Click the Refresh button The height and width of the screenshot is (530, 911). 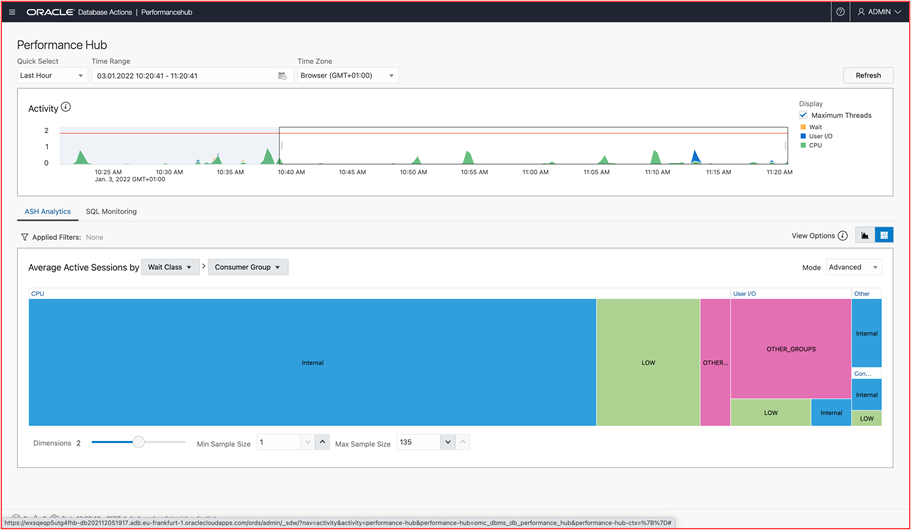(x=868, y=76)
